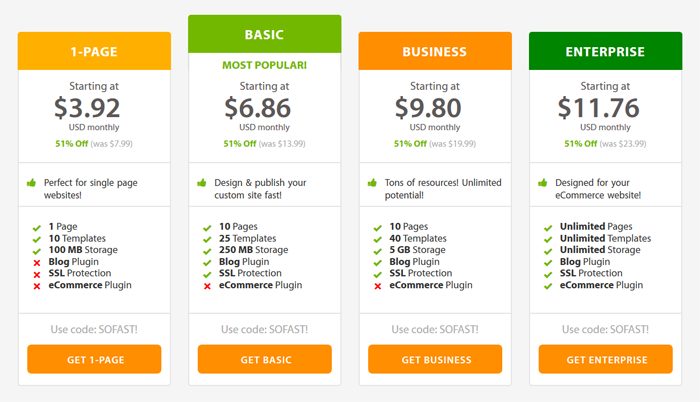Click green check beside Business 5 GB Storage
Viewport: 700px width, 402px height.
click(x=378, y=251)
